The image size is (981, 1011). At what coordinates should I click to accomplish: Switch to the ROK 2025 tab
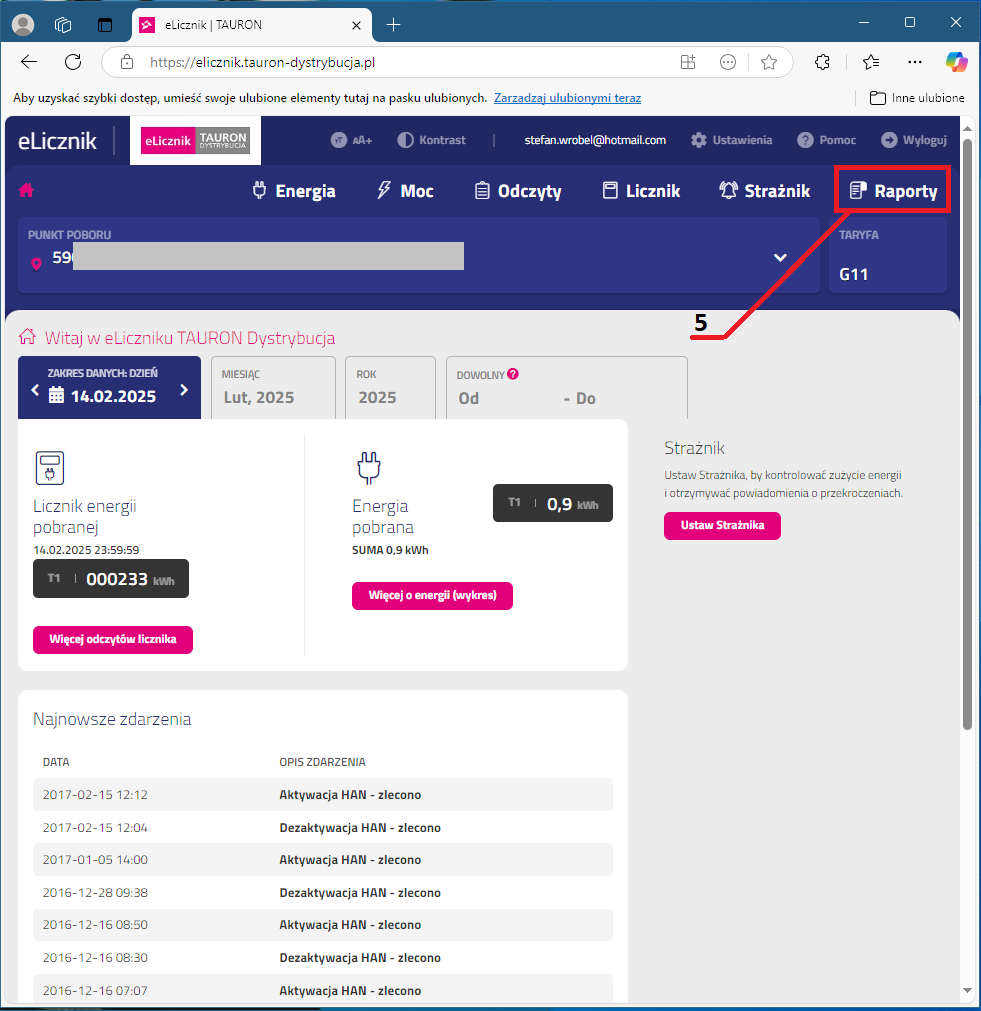click(390, 388)
